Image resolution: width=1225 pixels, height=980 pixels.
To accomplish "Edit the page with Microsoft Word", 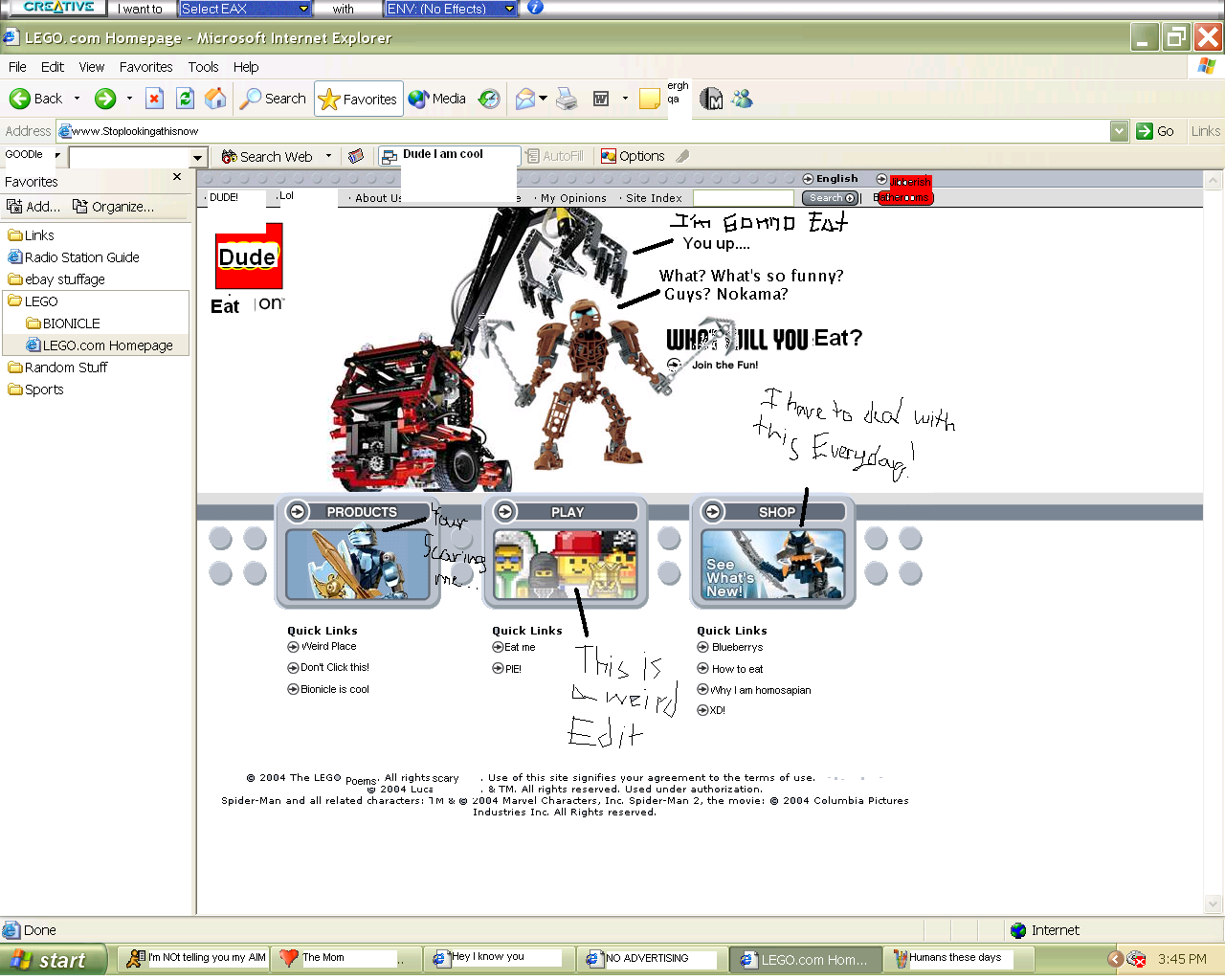I will [601, 99].
